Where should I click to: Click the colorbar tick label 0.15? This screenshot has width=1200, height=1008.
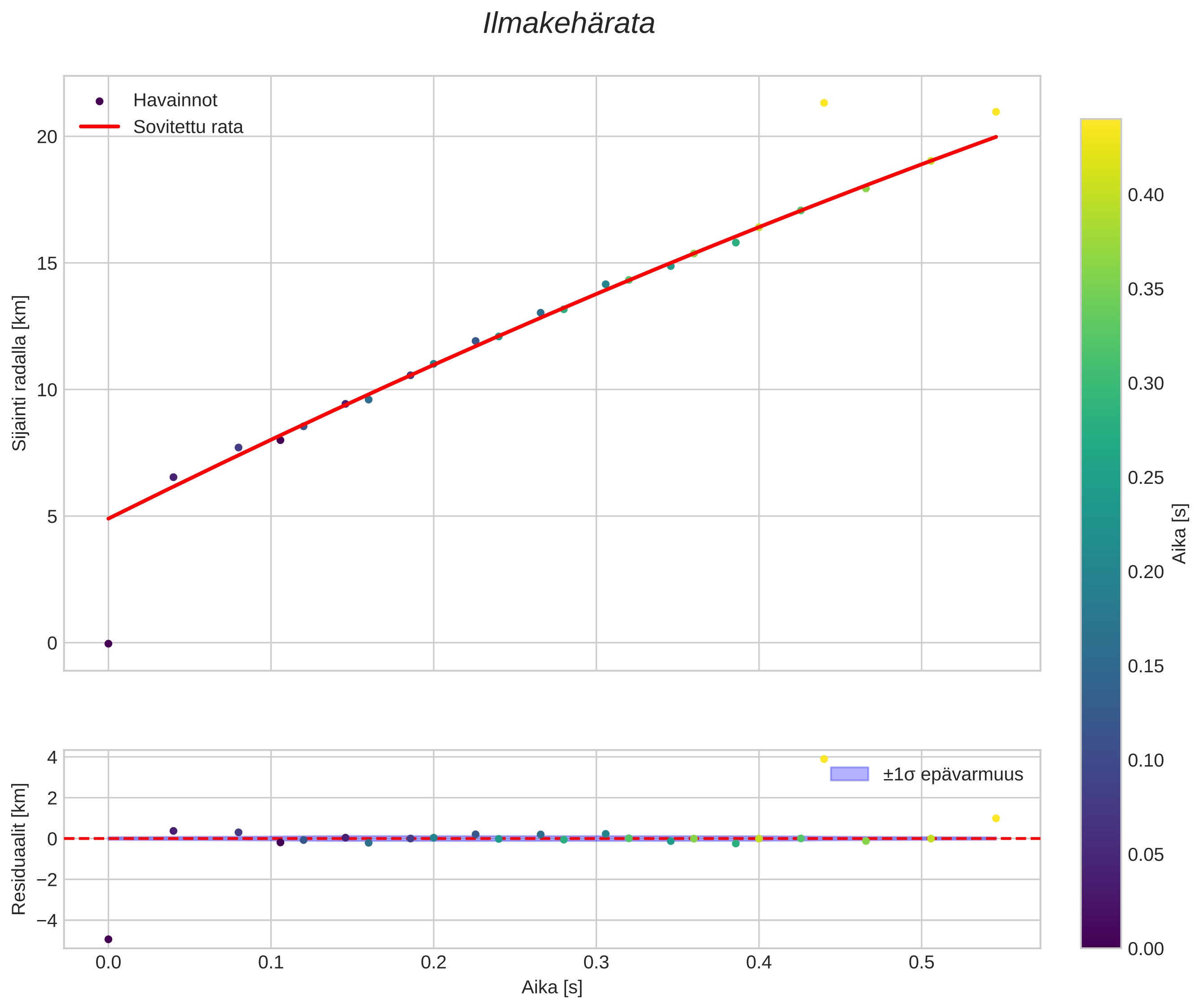[1145, 666]
